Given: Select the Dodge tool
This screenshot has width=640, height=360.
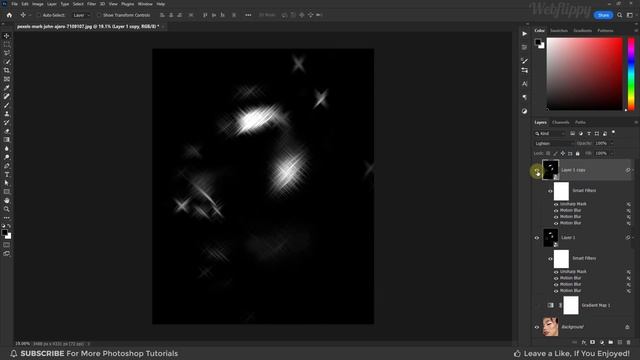Looking at the screenshot, I should click(7, 157).
